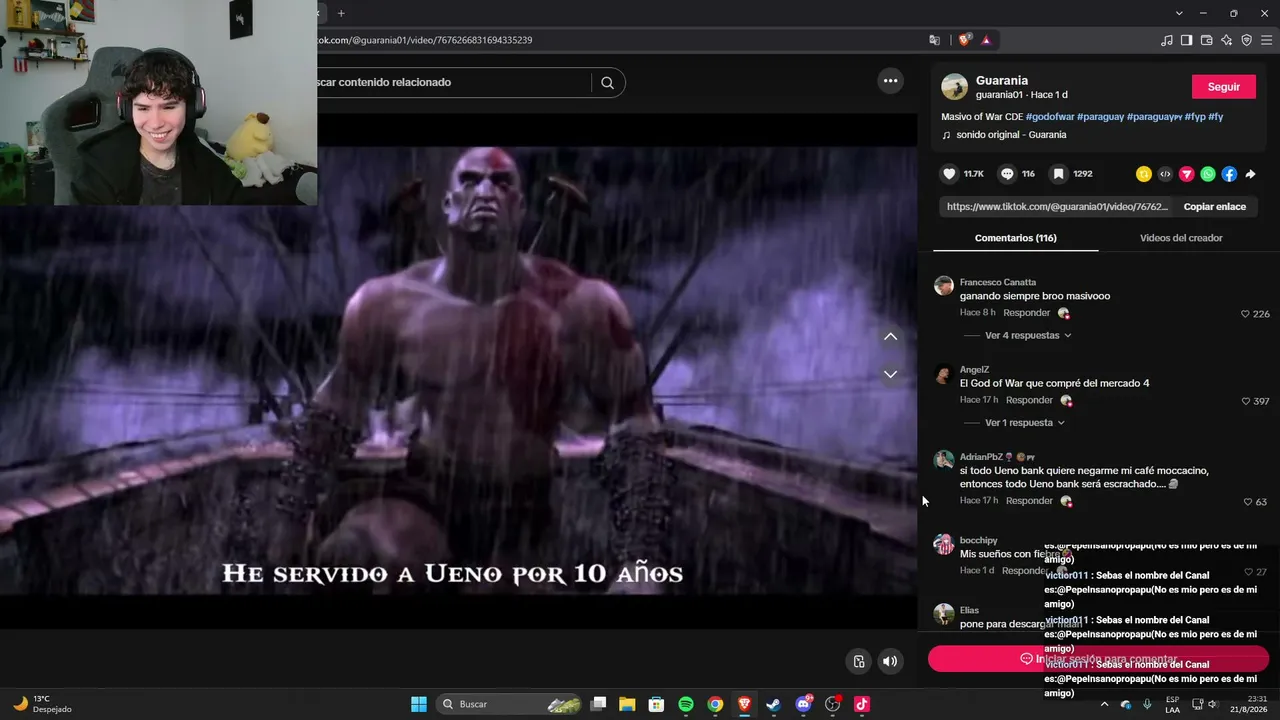Open Brave Rewards triangle icon
The image size is (1280, 720).
click(x=986, y=40)
